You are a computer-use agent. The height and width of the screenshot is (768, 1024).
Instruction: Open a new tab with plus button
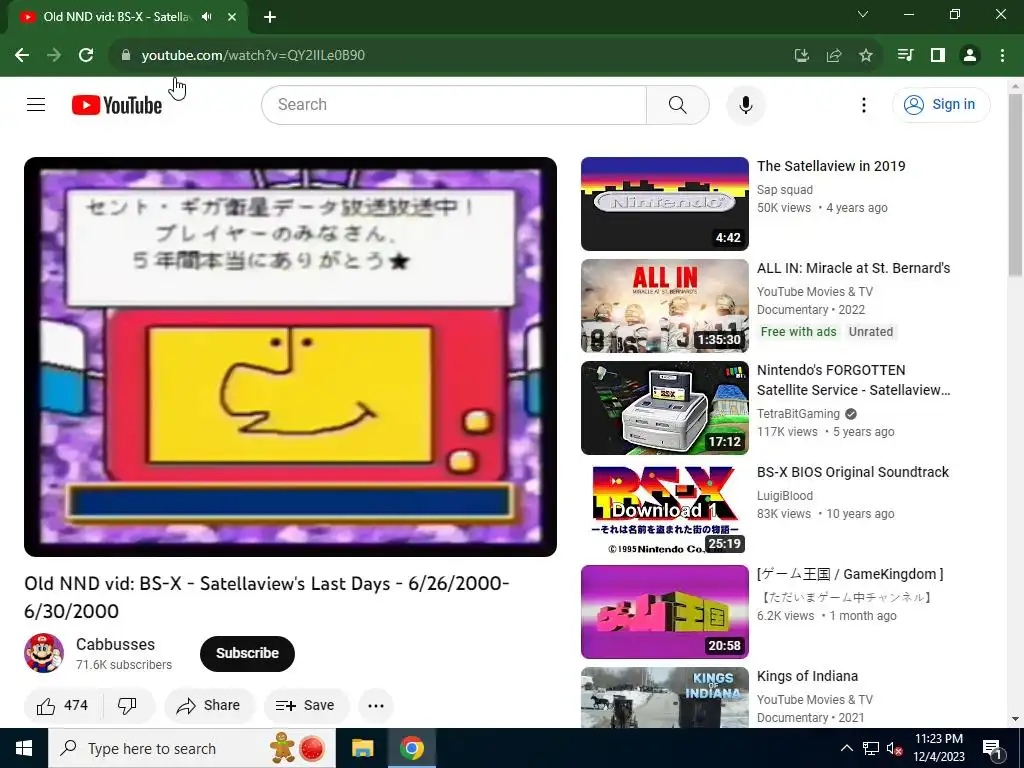[270, 17]
